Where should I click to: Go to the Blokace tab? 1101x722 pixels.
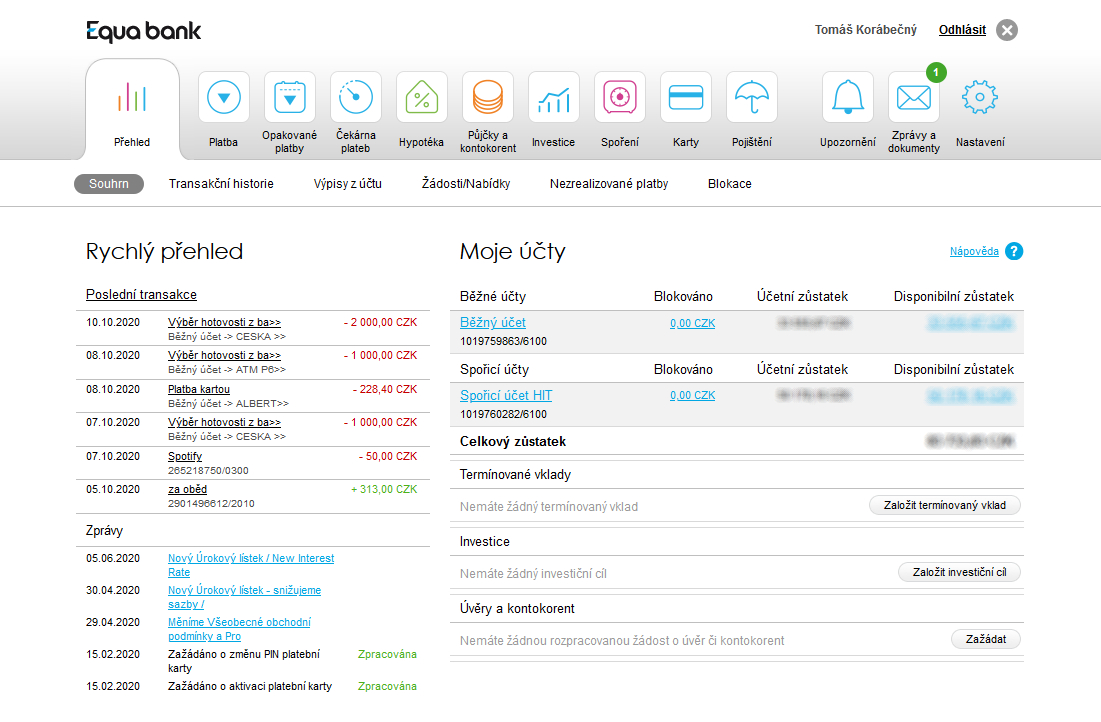tap(729, 184)
